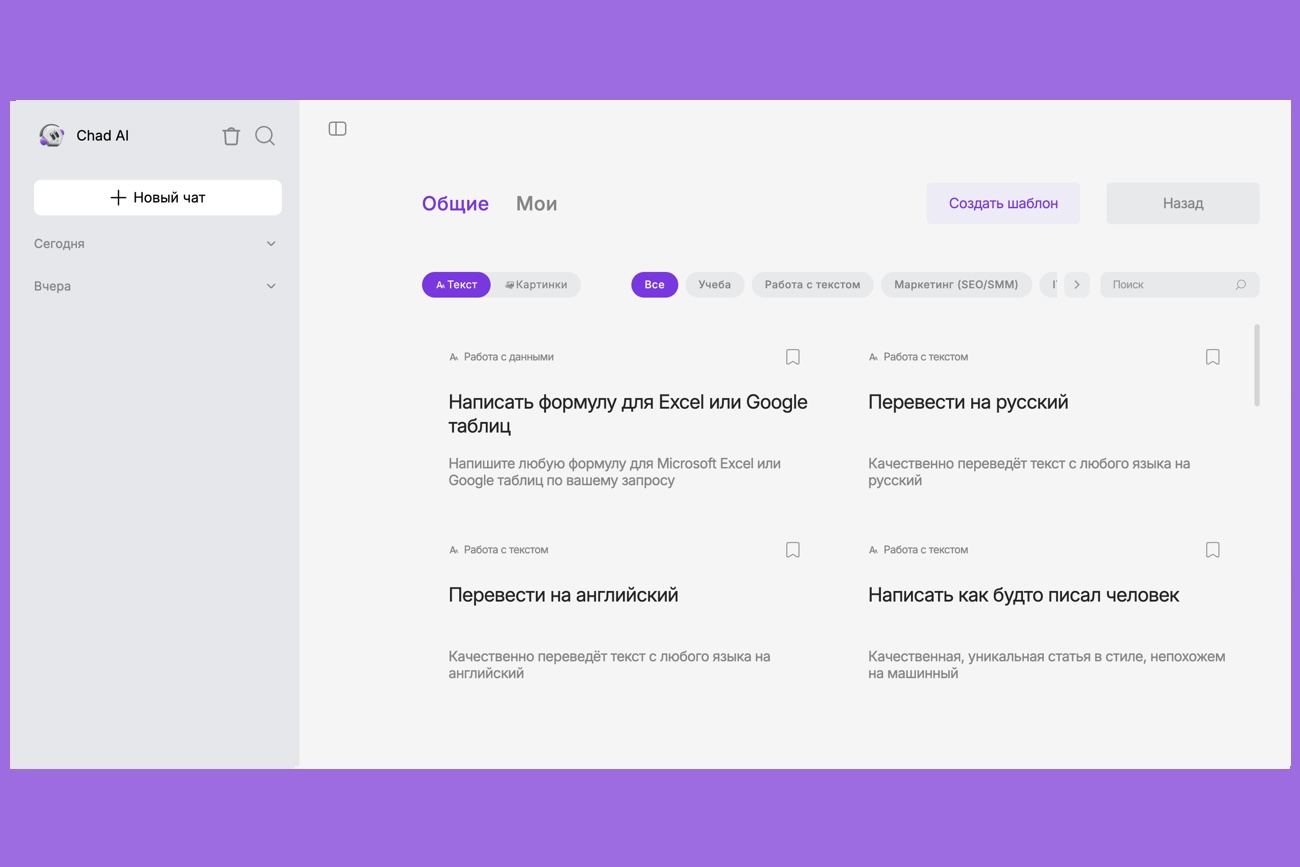This screenshot has height=867, width=1300.
Task: Open the trash icon in the sidebar
Action: [231, 135]
